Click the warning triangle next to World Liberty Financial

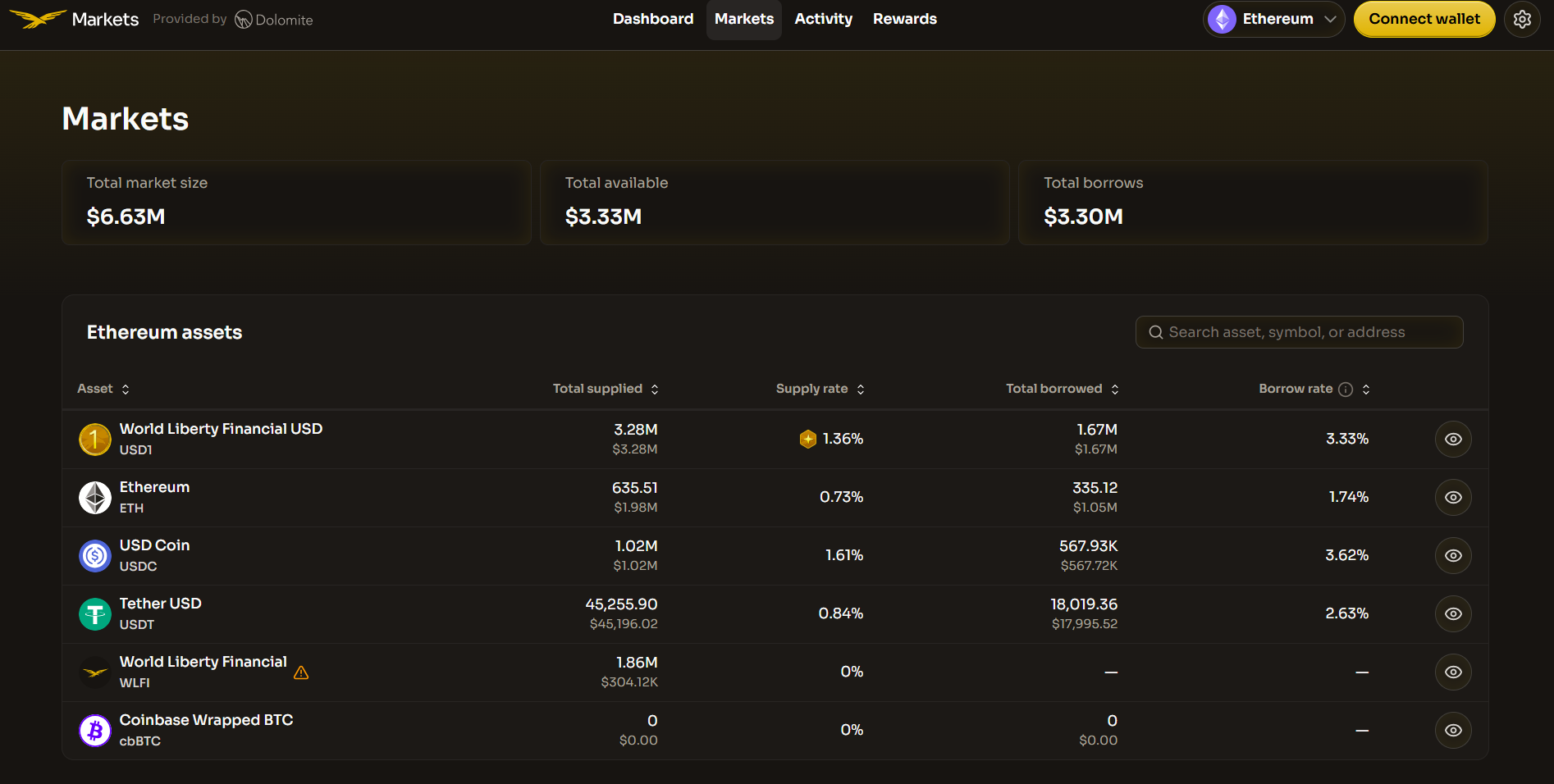[300, 672]
